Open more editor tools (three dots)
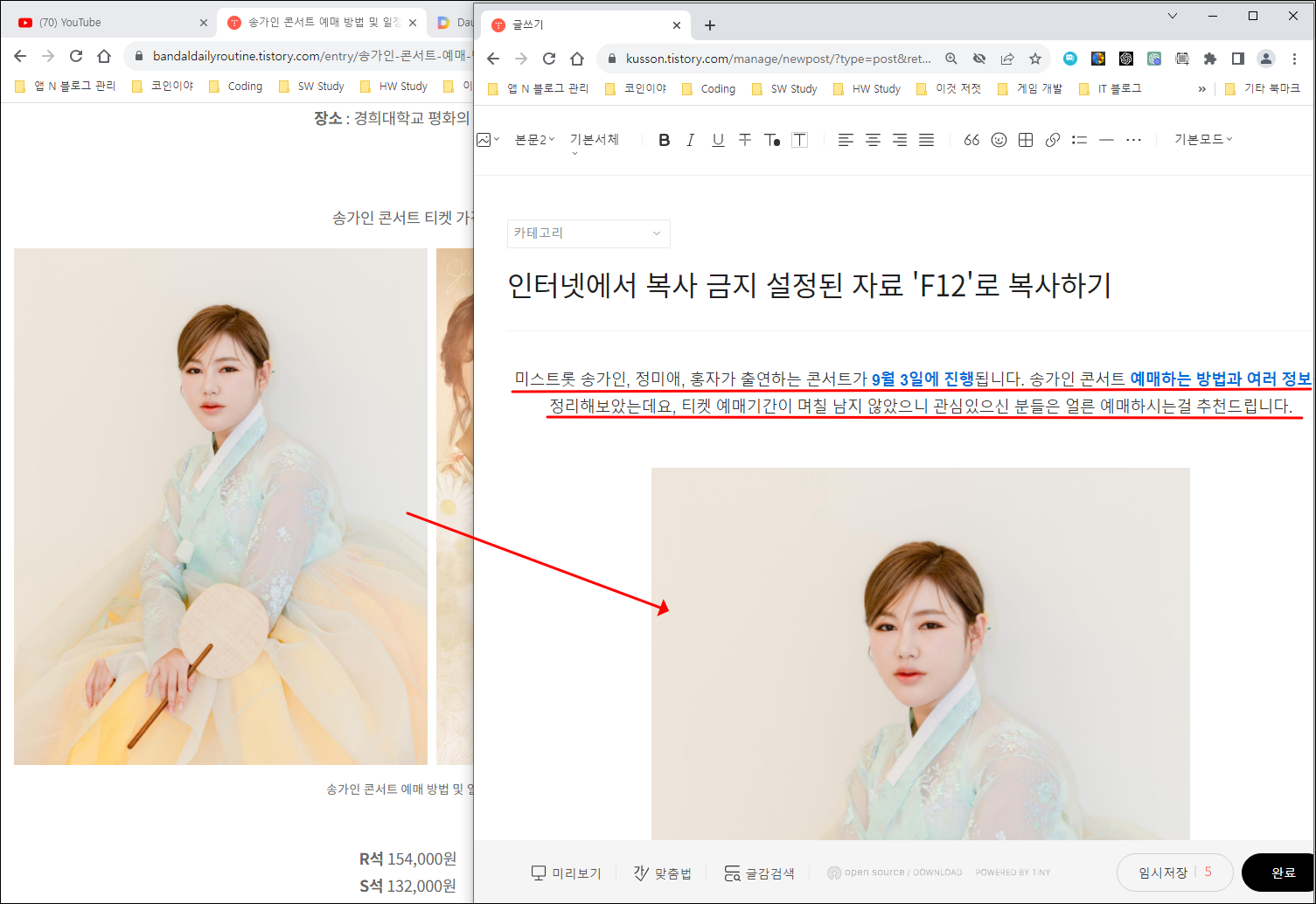1316x904 pixels. tap(1133, 140)
